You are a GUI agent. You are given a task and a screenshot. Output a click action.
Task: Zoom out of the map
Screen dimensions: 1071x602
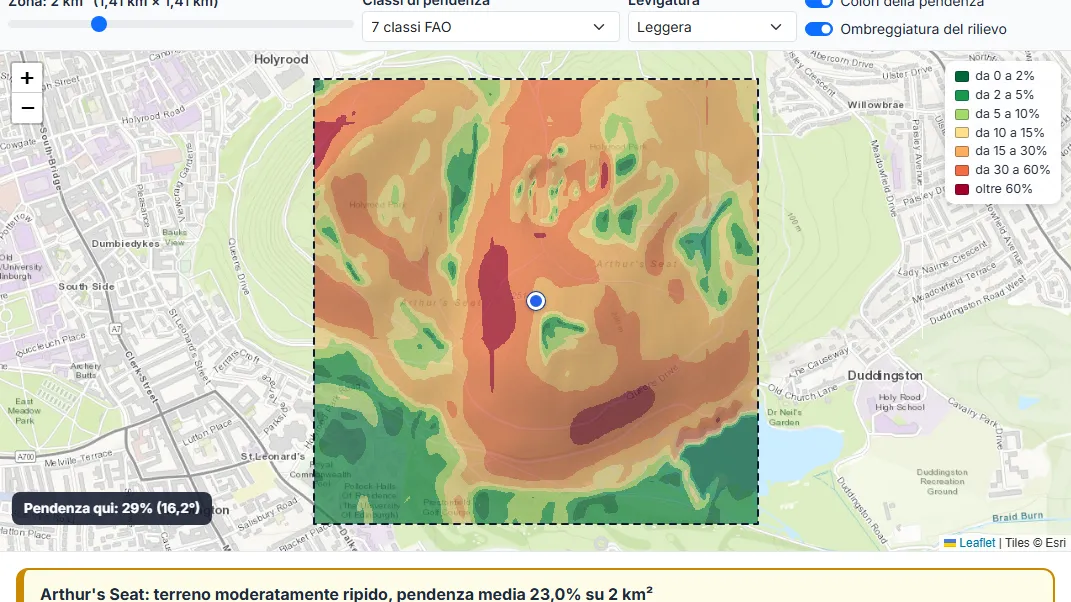click(27, 108)
